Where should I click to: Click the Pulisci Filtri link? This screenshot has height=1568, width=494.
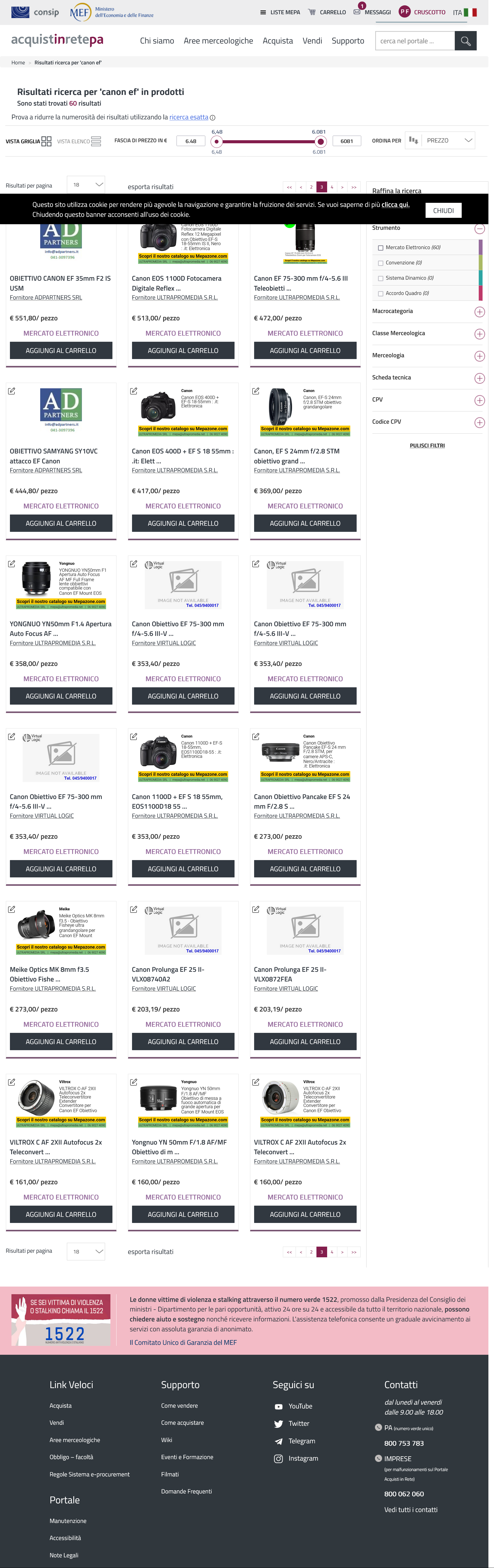click(427, 446)
